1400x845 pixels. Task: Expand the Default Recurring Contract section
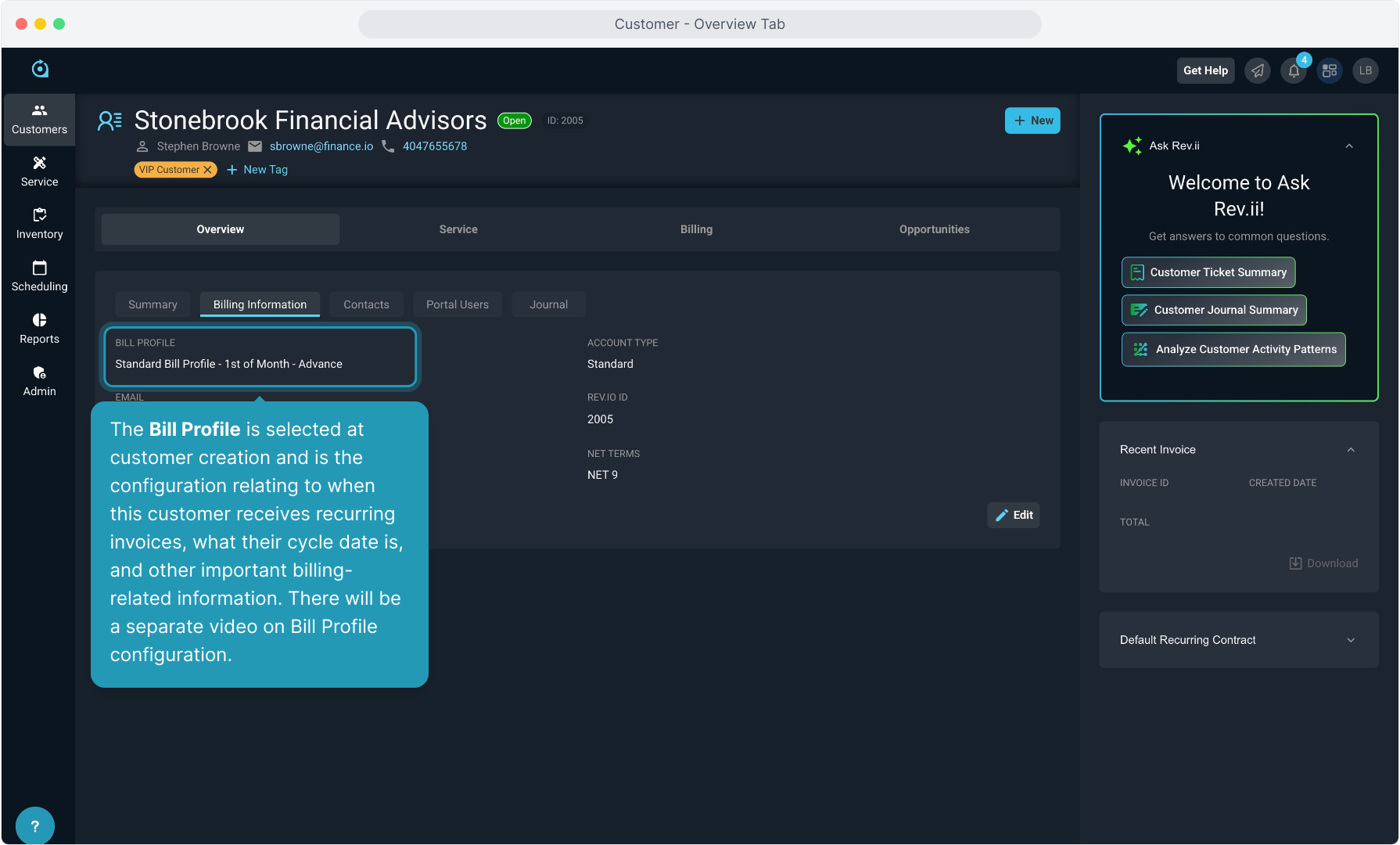(x=1350, y=640)
